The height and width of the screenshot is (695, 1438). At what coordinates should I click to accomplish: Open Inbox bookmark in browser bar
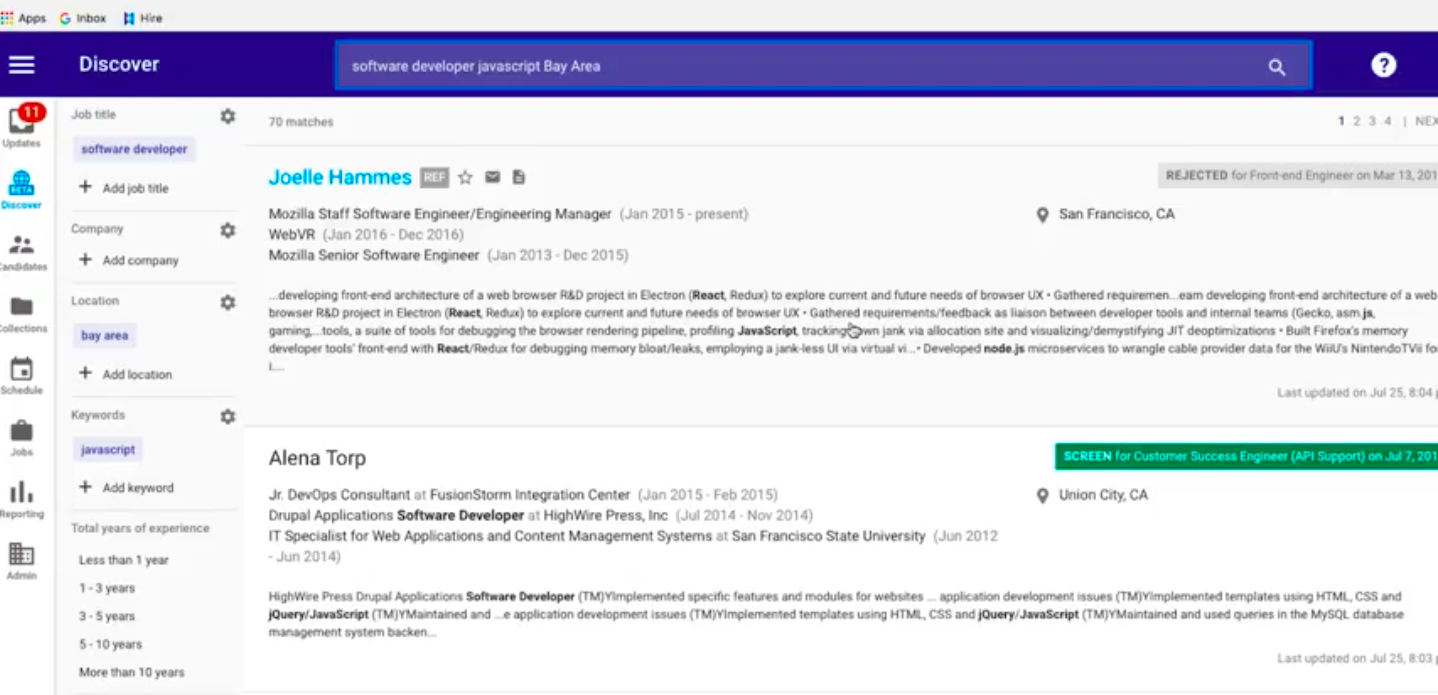(x=84, y=18)
